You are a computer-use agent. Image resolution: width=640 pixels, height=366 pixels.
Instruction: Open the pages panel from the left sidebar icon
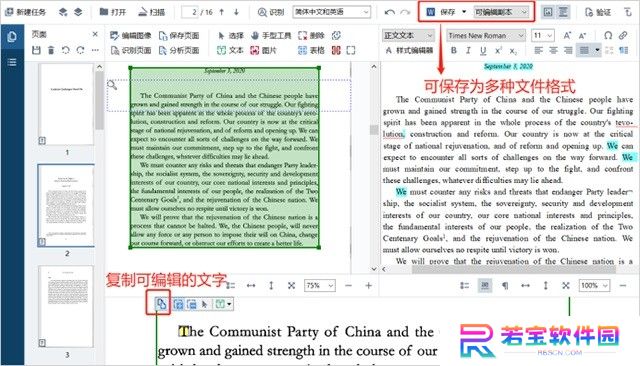pyautogui.click(x=12, y=37)
